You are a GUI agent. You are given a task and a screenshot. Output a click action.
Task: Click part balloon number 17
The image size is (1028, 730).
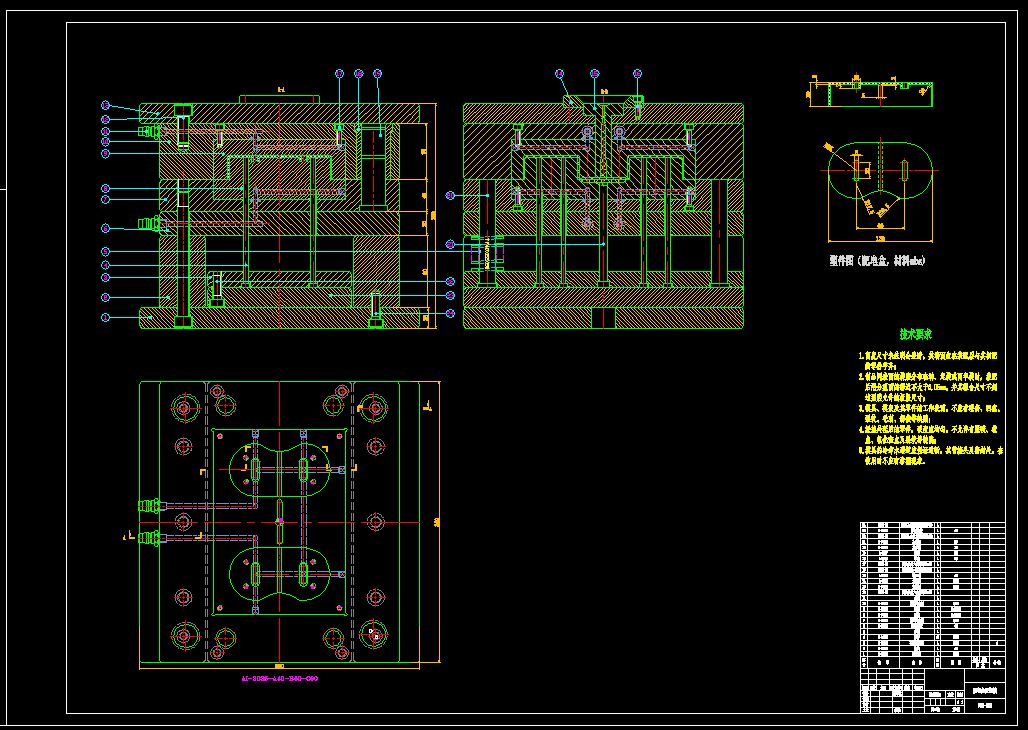(x=339, y=74)
